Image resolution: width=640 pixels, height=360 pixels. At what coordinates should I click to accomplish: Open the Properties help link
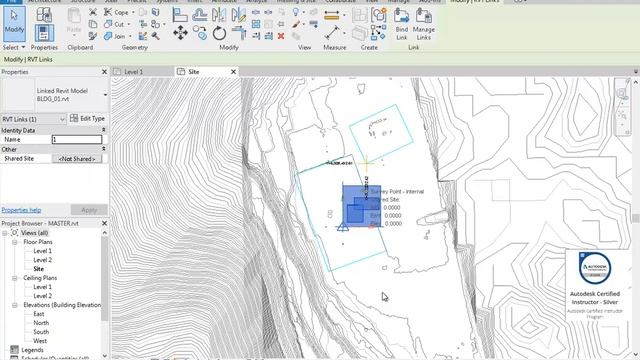tap(21, 210)
